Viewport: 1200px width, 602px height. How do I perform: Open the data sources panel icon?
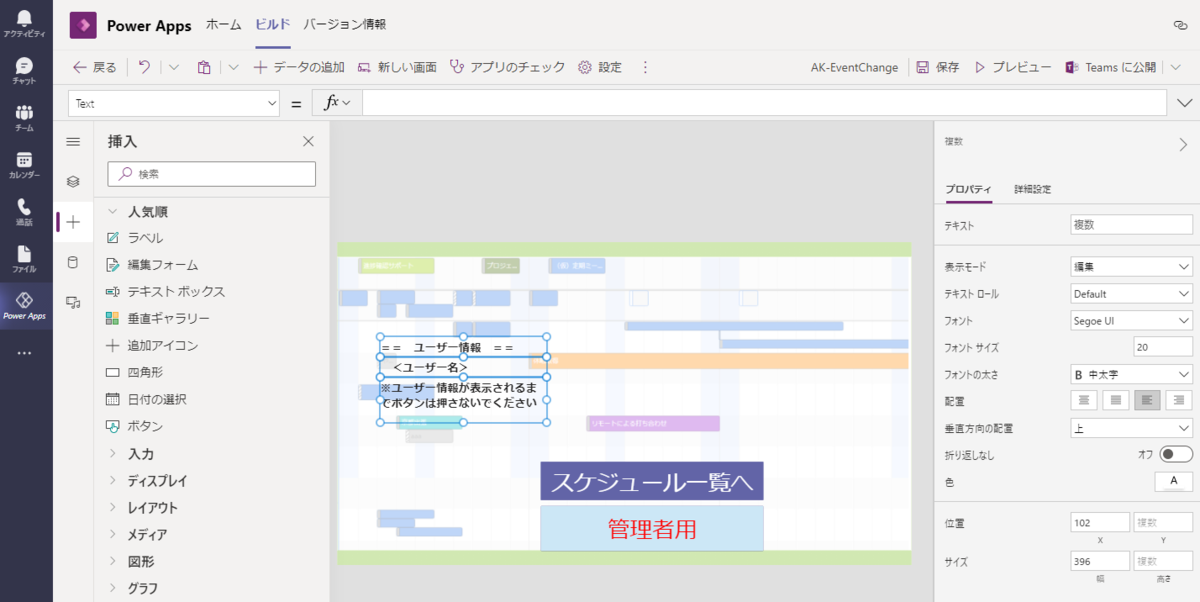pyautogui.click(x=73, y=262)
